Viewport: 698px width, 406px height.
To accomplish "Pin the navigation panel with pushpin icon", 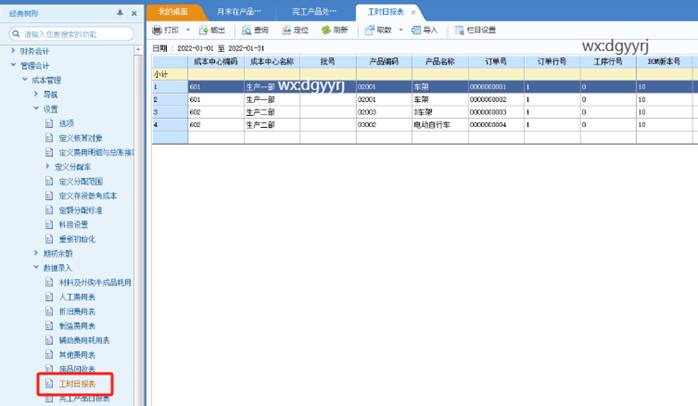I will tap(120, 13).
